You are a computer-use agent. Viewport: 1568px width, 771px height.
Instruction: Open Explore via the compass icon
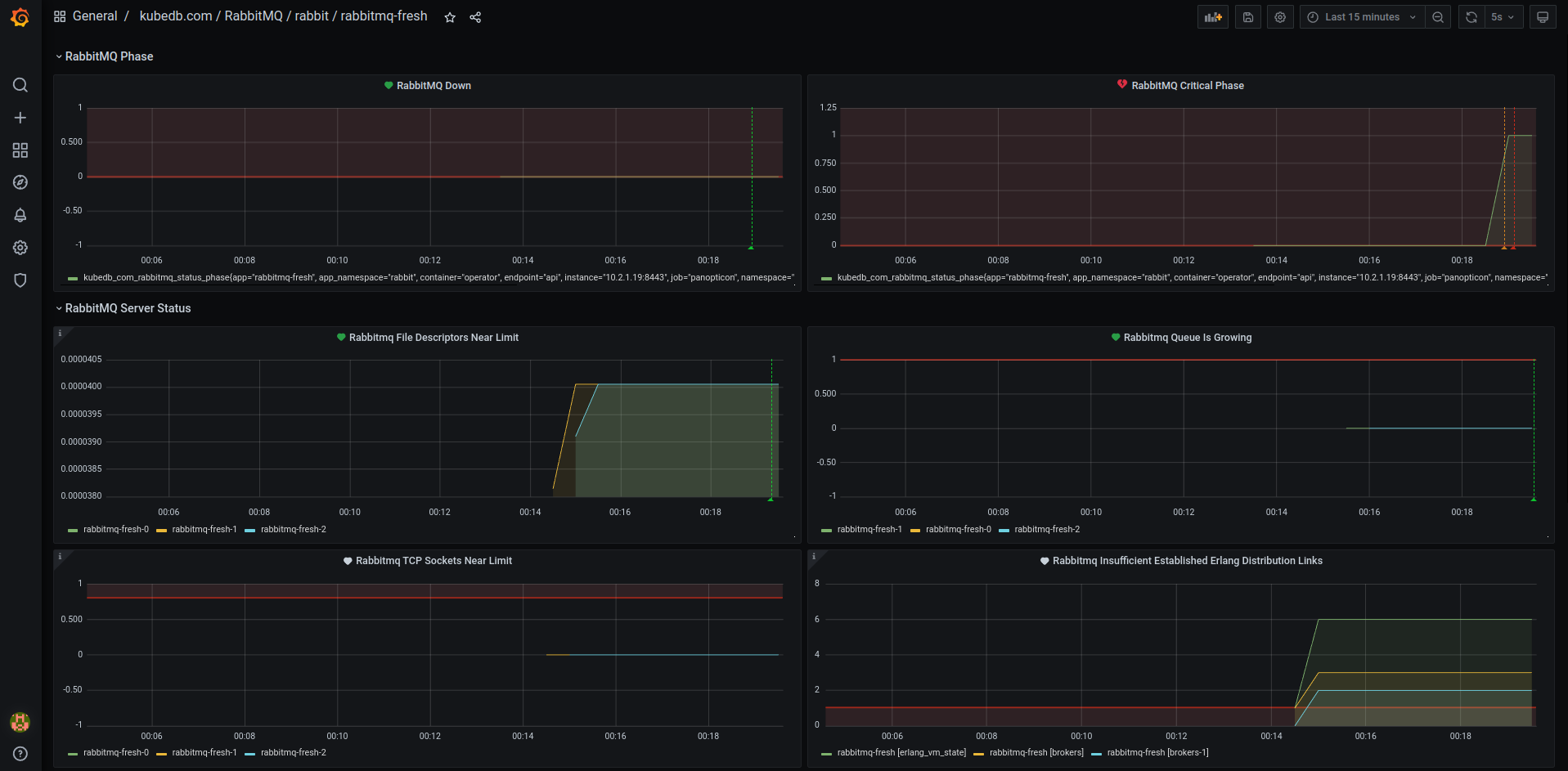pos(20,182)
